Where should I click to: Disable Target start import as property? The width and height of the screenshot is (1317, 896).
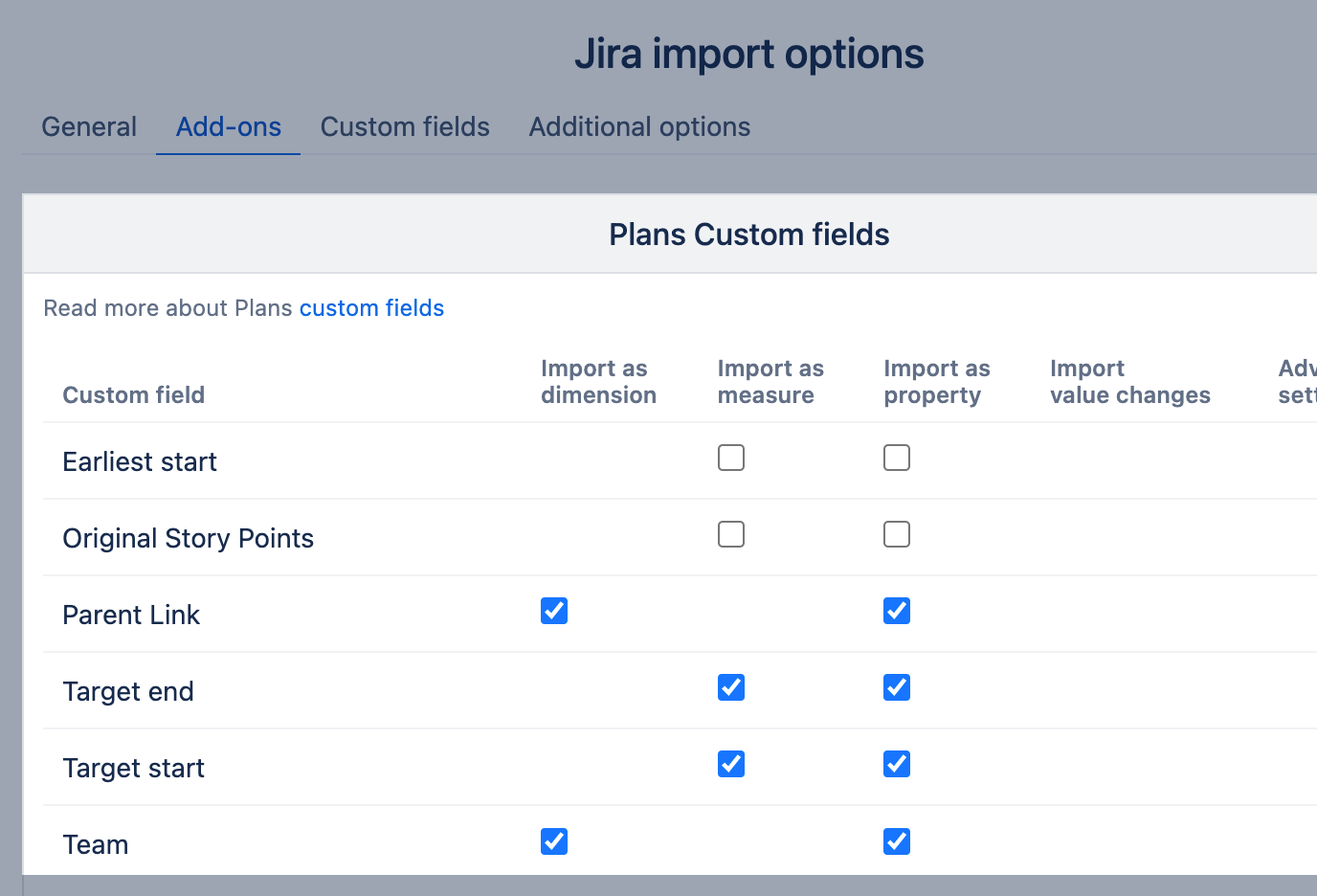897,765
